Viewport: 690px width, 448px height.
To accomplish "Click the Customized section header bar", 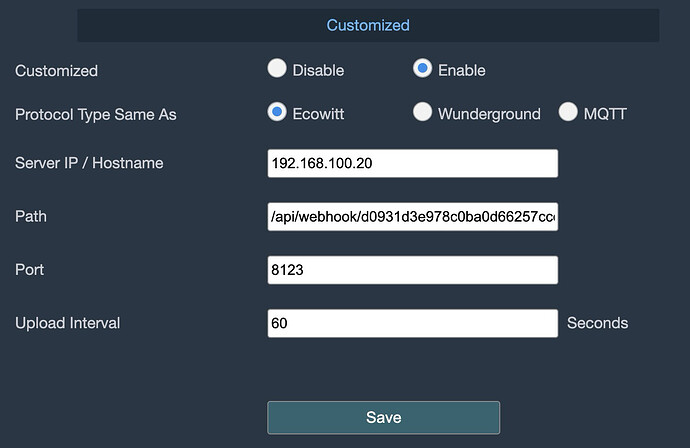I will [368, 25].
